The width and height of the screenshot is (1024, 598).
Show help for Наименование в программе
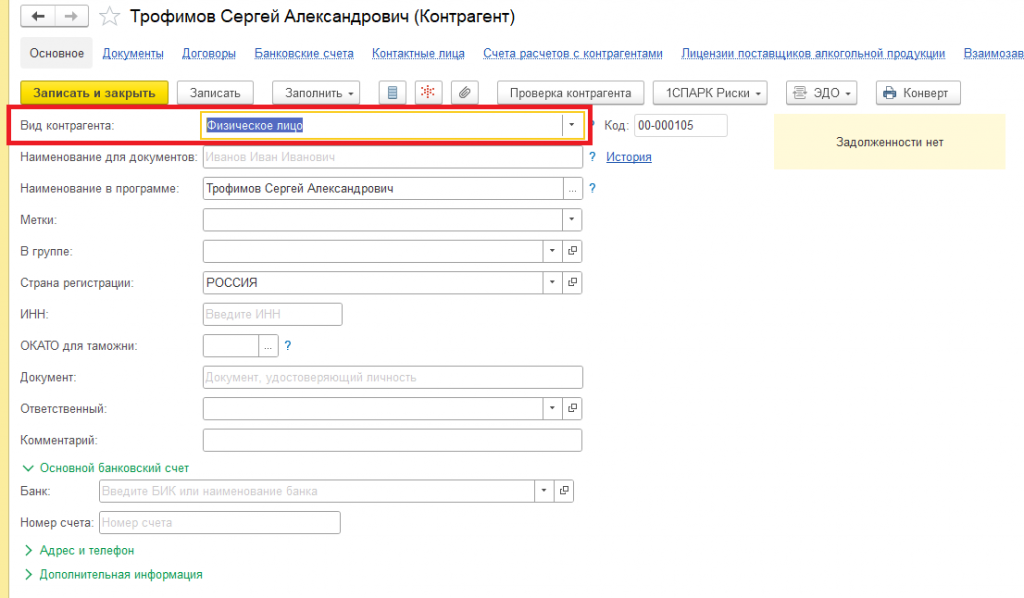(592, 188)
